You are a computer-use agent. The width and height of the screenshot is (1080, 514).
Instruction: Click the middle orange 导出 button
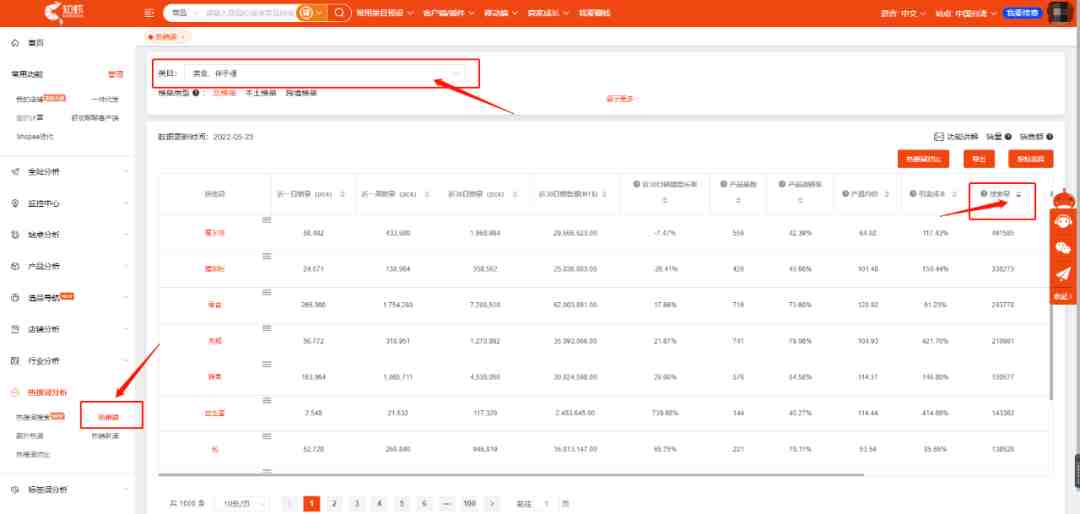click(x=979, y=159)
